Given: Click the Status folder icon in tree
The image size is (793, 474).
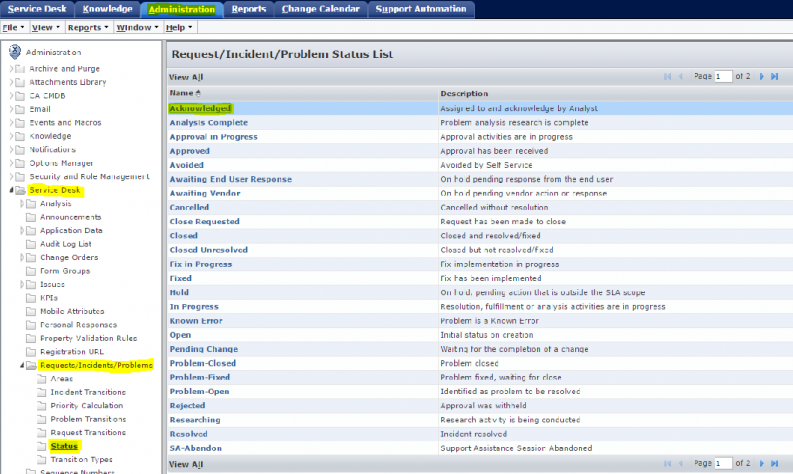Looking at the screenshot, I should [41, 446].
